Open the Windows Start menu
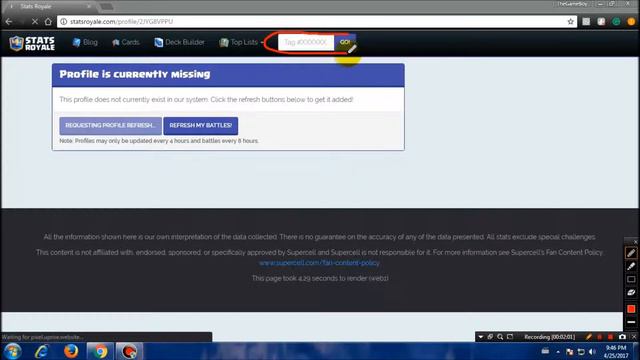This screenshot has height=360, width=640. (x=12, y=351)
